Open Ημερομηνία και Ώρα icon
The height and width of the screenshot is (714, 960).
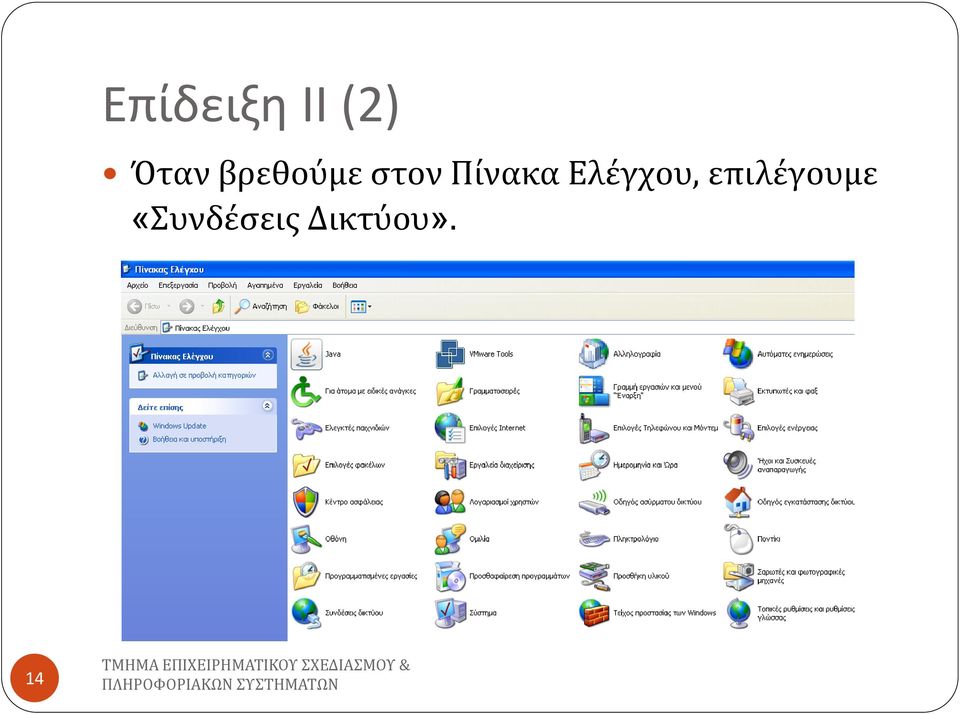click(x=594, y=465)
